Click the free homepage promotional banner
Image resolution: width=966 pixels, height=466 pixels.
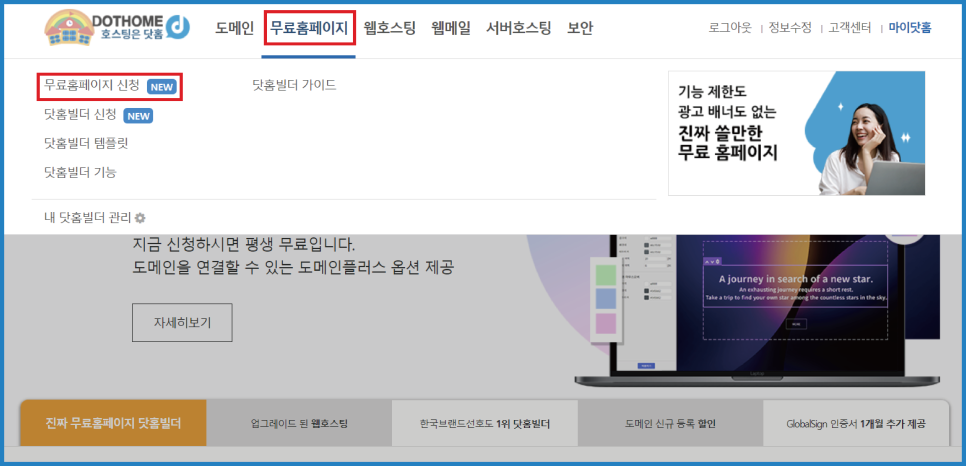pos(797,133)
